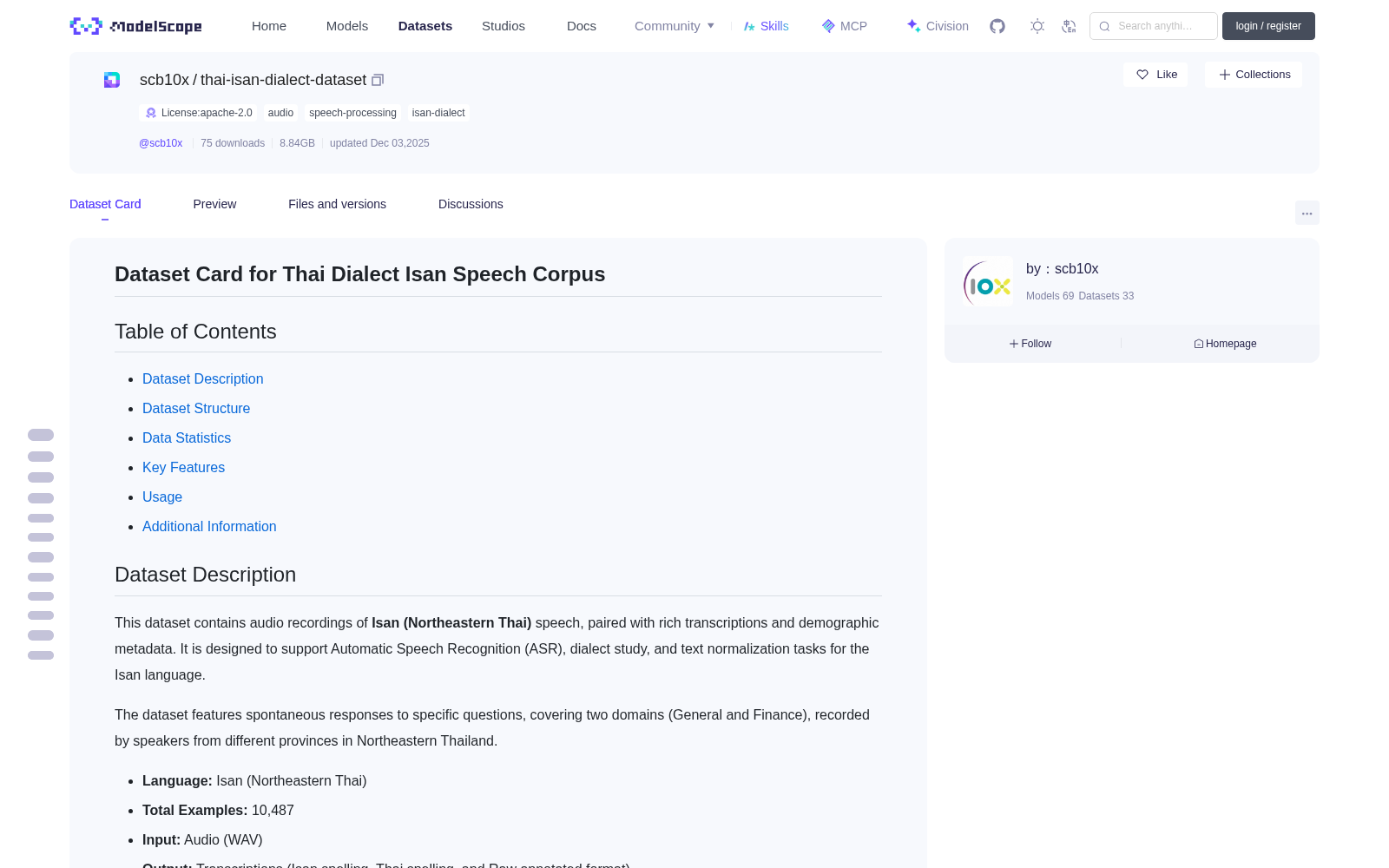Jump to Key Features link
Image resolution: width=1389 pixels, height=868 pixels.
coord(183,467)
